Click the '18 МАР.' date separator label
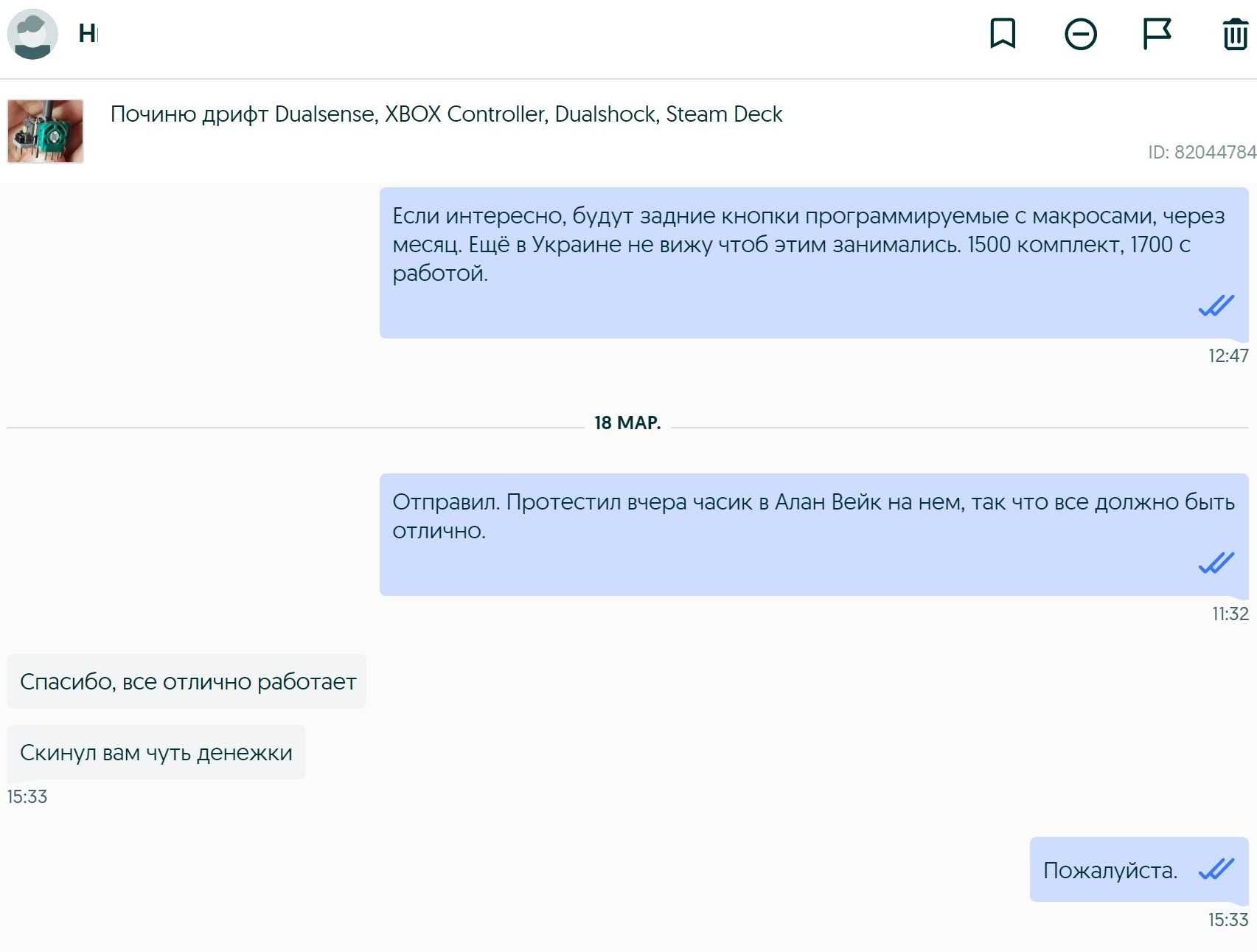1257x952 pixels. tap(627, 423)
